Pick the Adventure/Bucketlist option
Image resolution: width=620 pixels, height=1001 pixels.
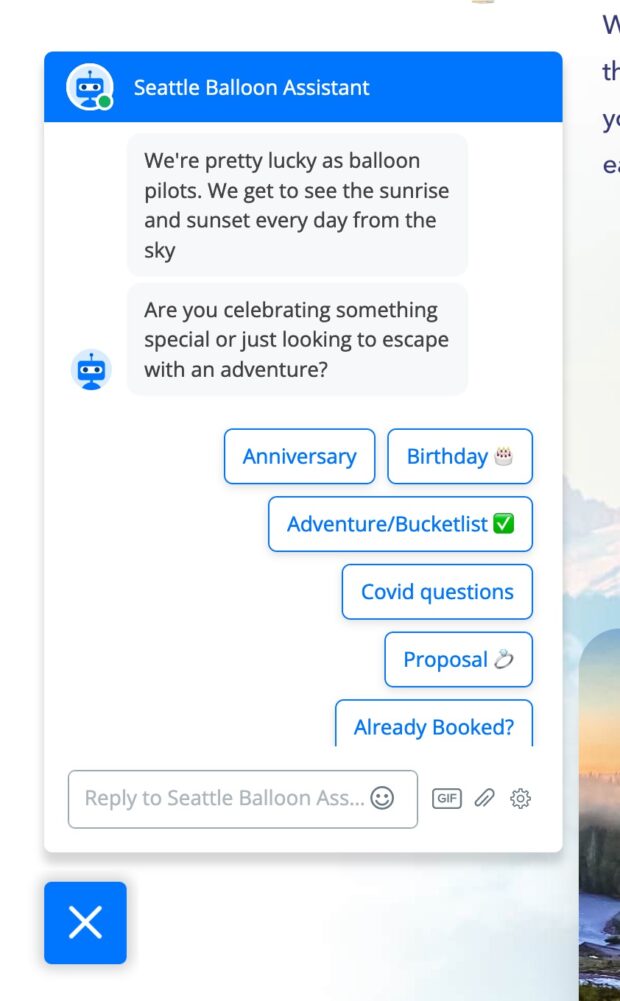click(x=400, y=524)
